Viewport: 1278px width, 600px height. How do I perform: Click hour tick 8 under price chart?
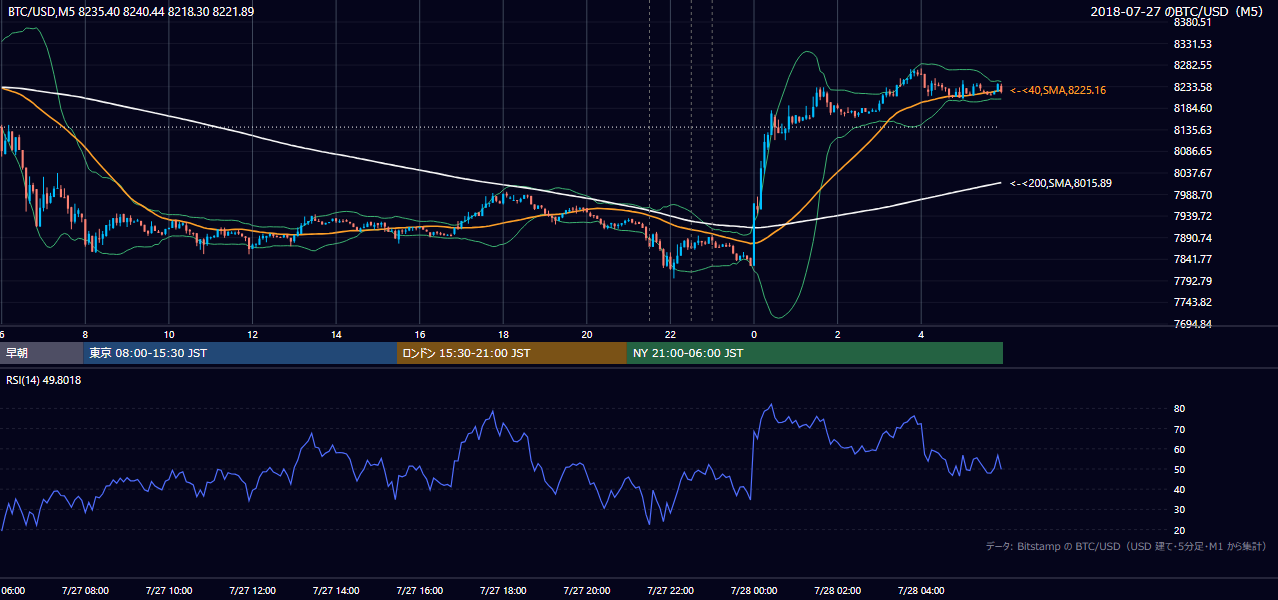[x=85, y=335]
